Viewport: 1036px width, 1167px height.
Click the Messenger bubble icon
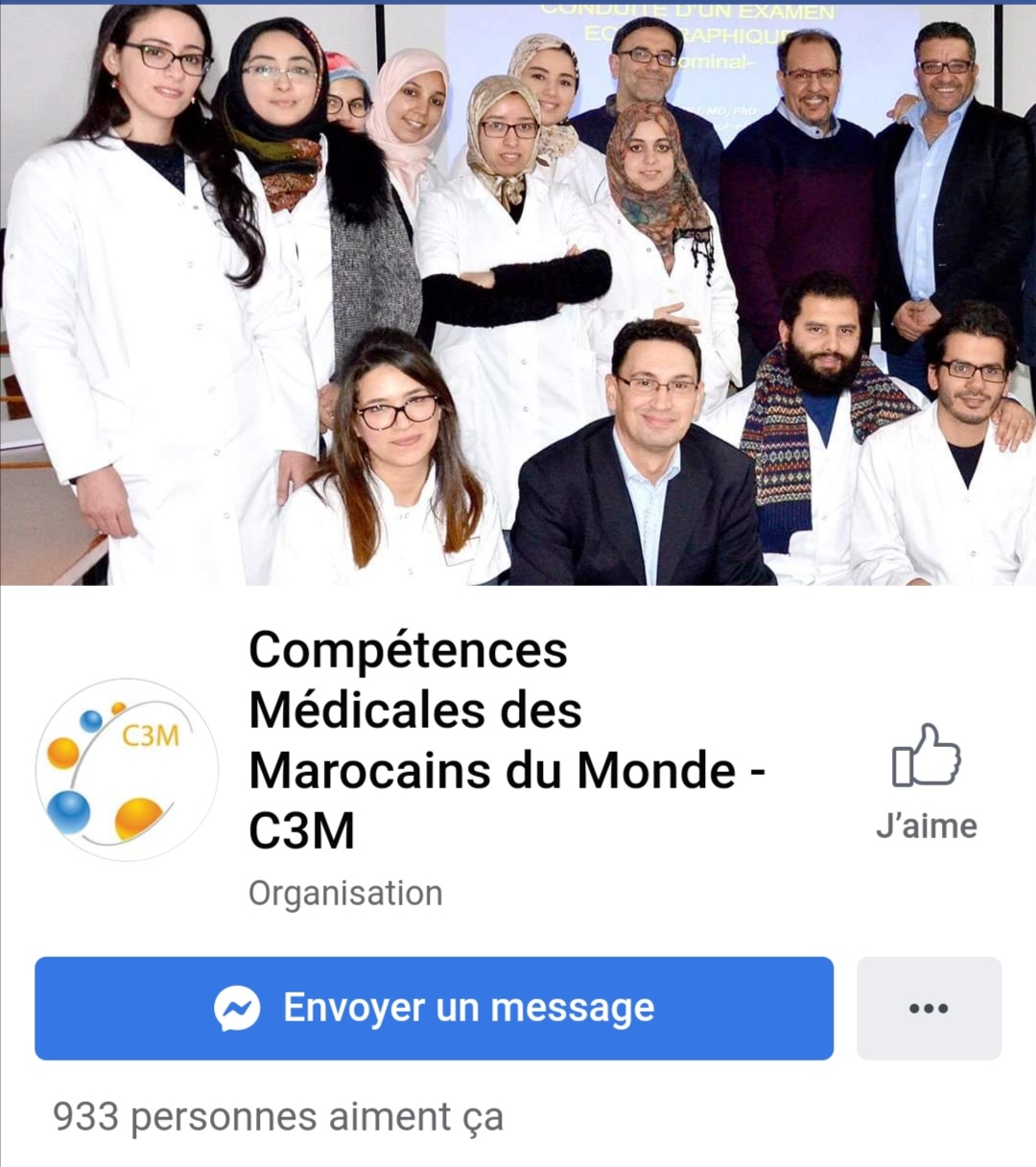coord(237,1008)
